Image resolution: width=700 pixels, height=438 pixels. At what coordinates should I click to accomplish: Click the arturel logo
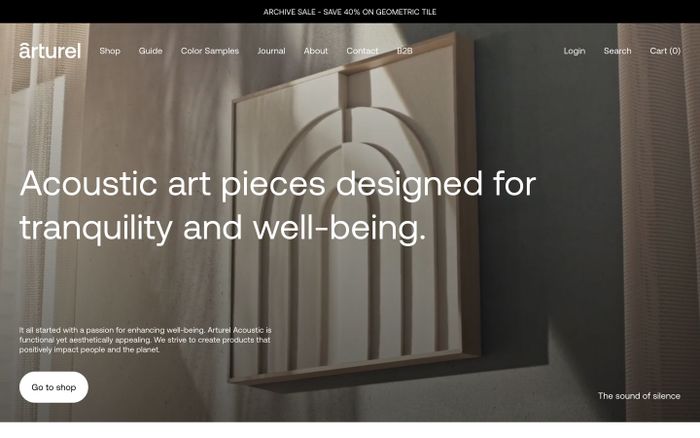tap(50, 50)
